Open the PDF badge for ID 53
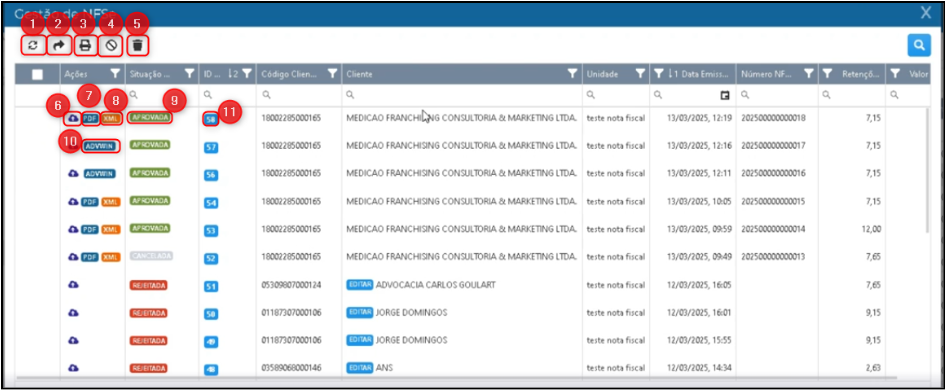Screen dimensions: 945x390 (x=90, y=230)
